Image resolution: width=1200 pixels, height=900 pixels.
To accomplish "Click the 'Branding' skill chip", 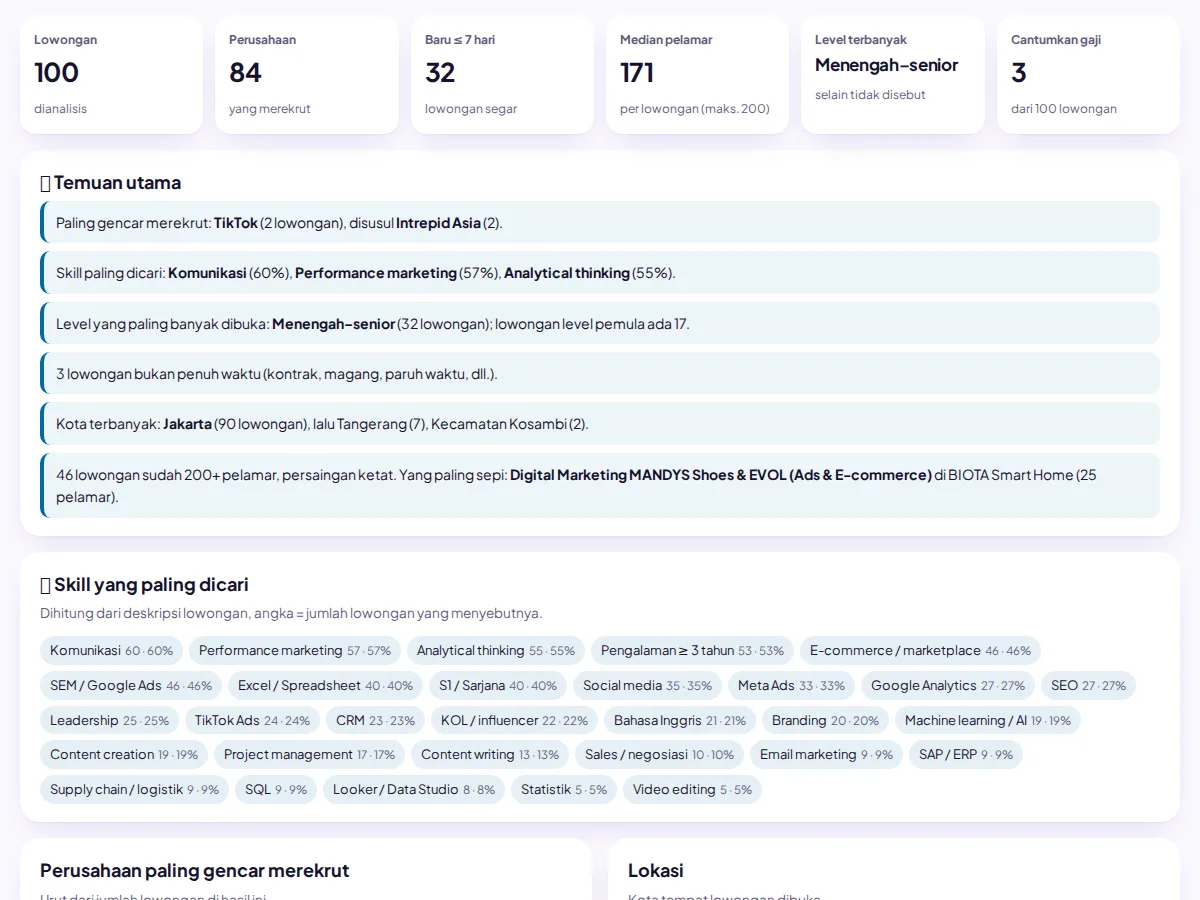I will coord(826,721).
